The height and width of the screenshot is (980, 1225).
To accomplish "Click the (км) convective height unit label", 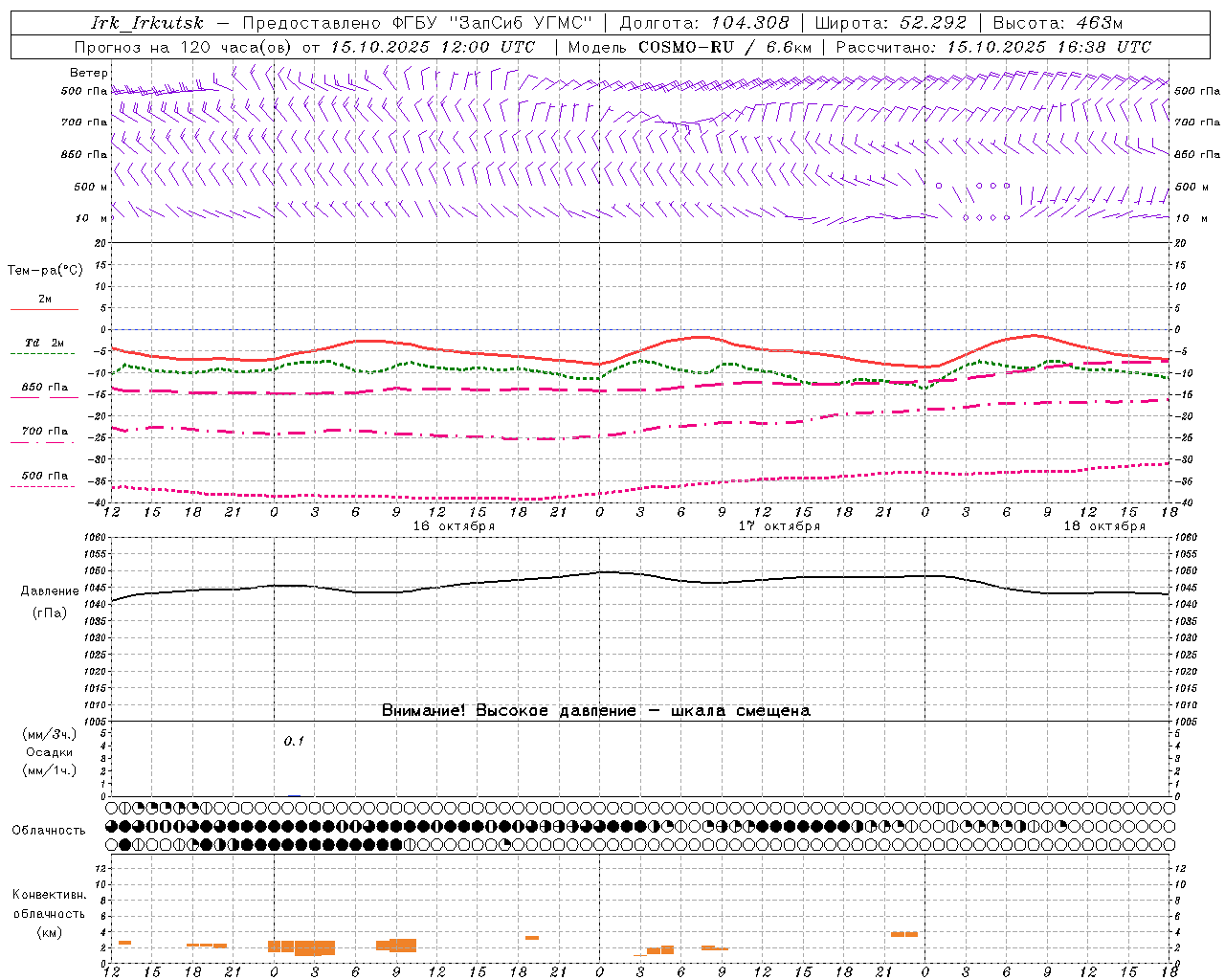I will click(50, 932).
